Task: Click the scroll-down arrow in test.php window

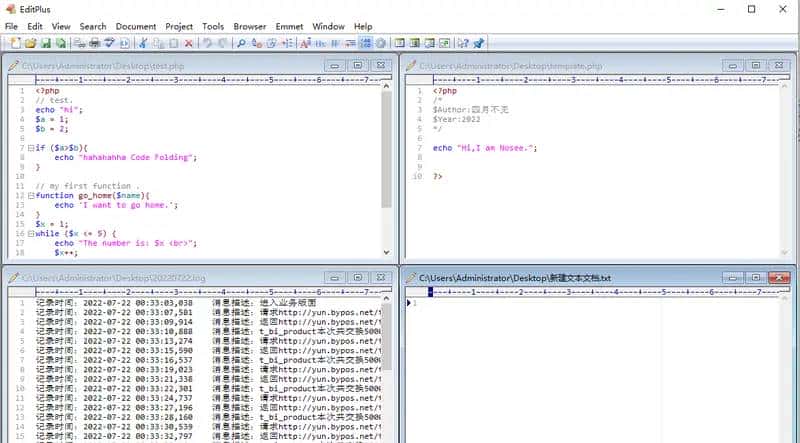Action: click(x=386, y=252)
